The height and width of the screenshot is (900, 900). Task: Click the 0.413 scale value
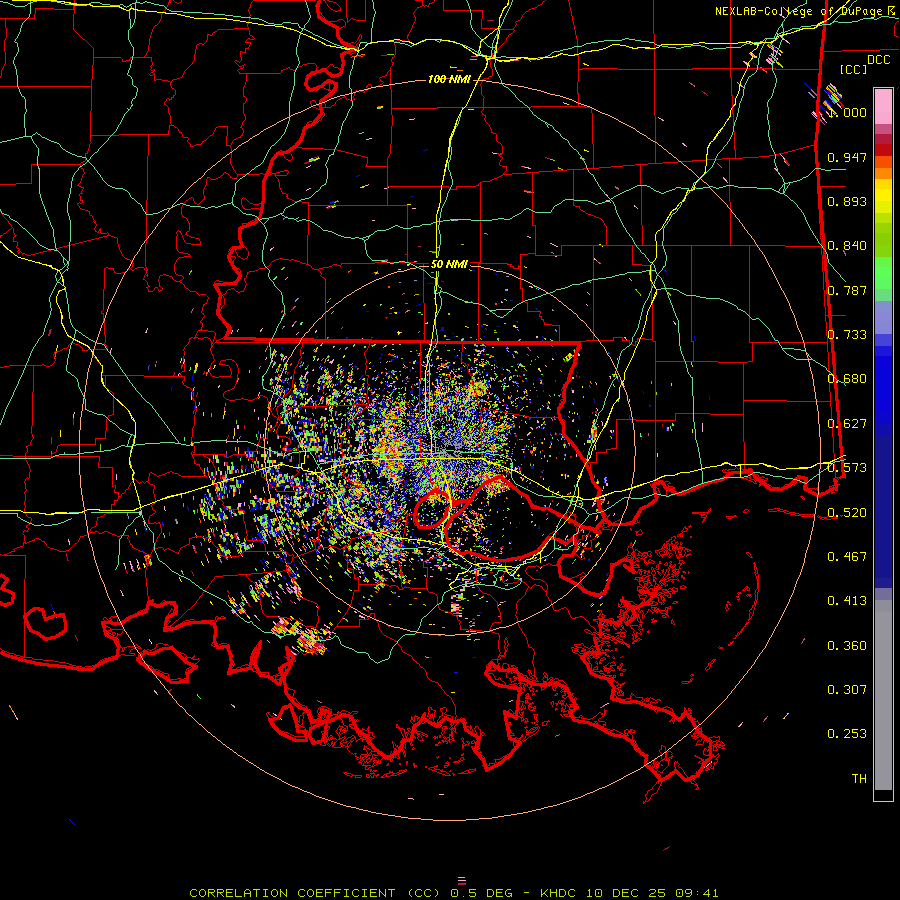847,601
